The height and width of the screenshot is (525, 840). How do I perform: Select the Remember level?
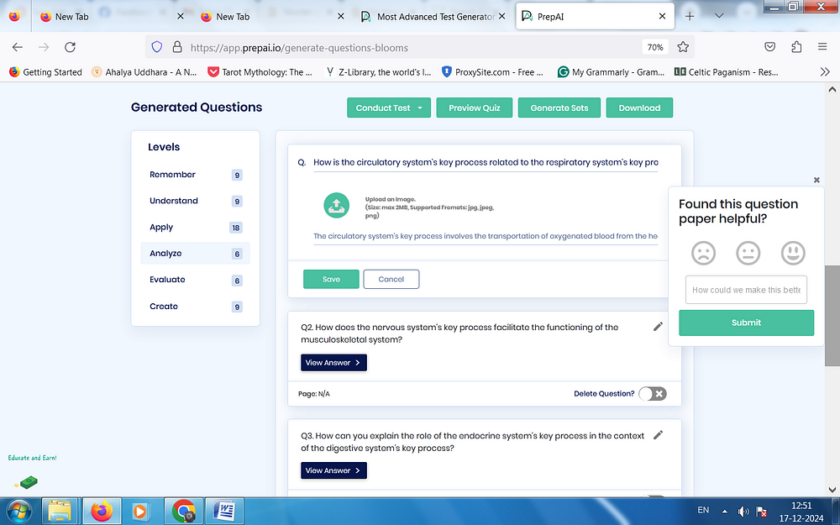click(x=173, y=175)
